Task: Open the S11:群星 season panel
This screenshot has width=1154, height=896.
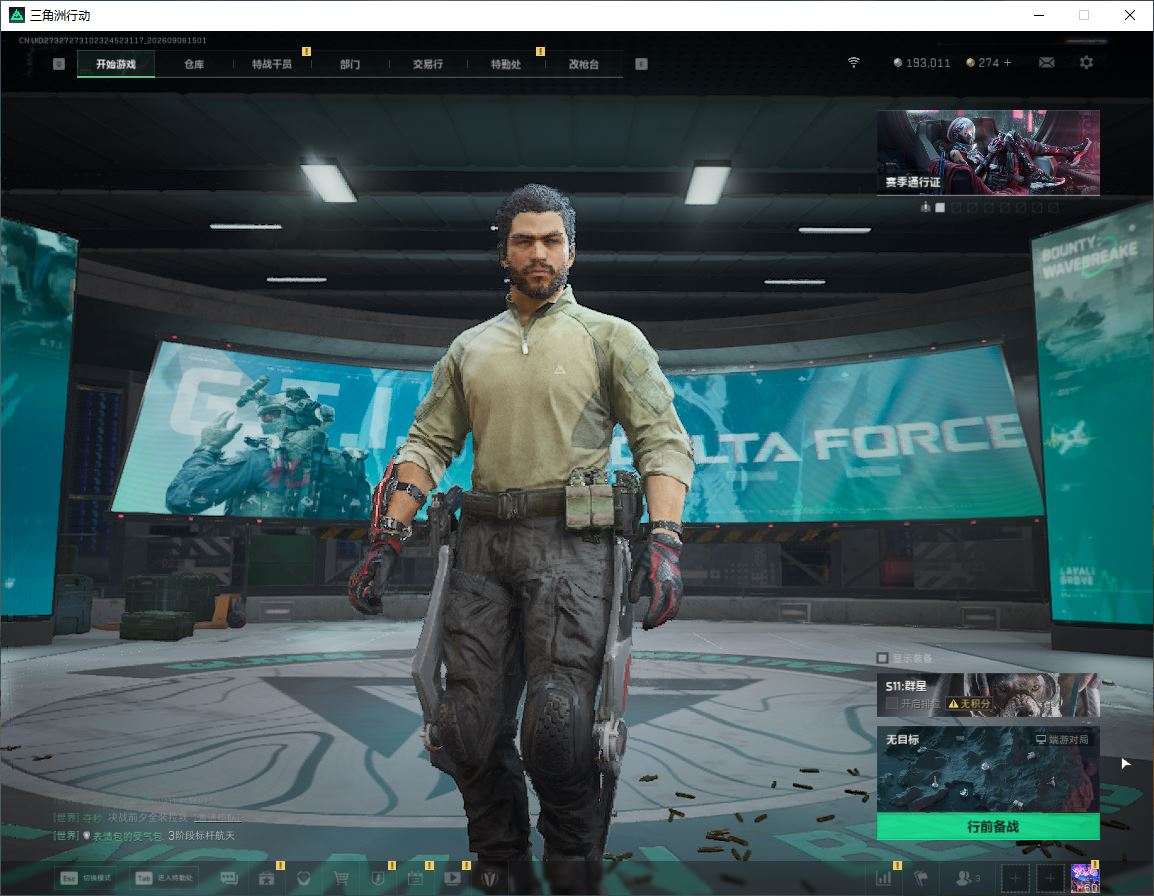Action: (988, 695)
